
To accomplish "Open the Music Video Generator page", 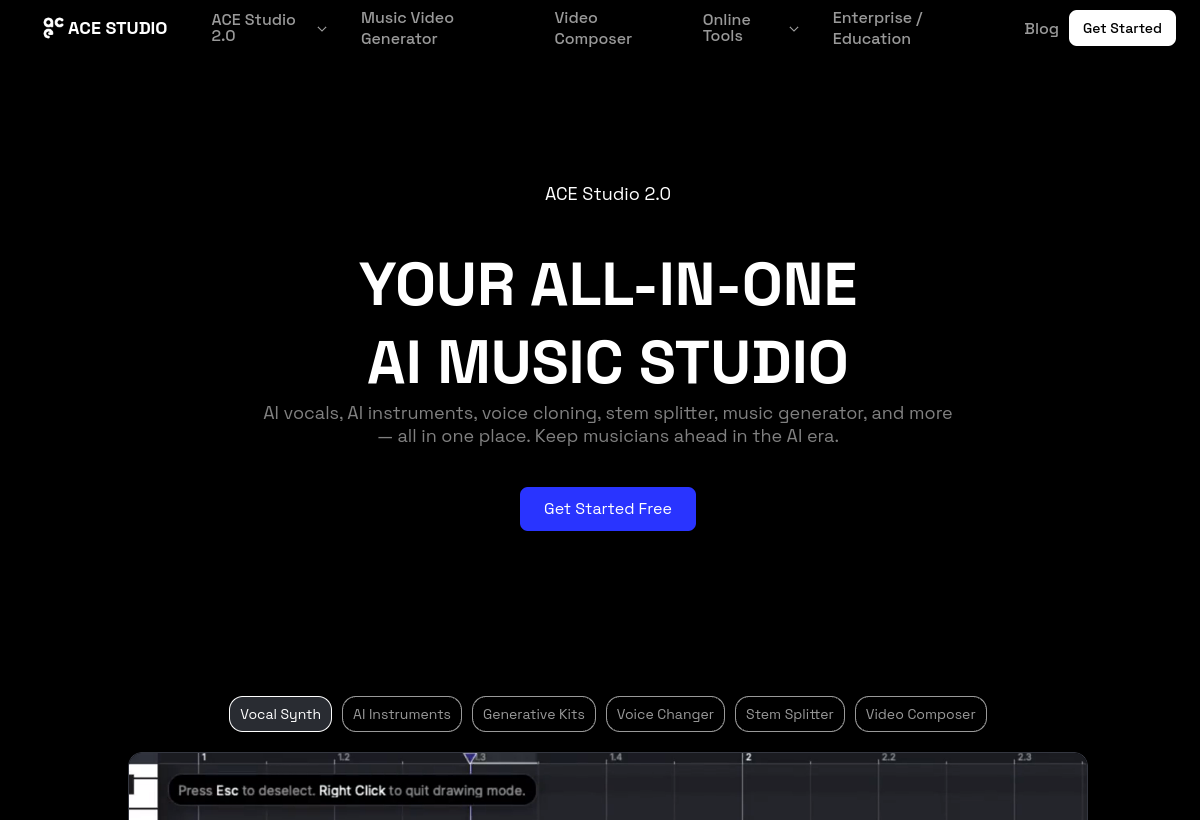I will click(x=407, y=28).
